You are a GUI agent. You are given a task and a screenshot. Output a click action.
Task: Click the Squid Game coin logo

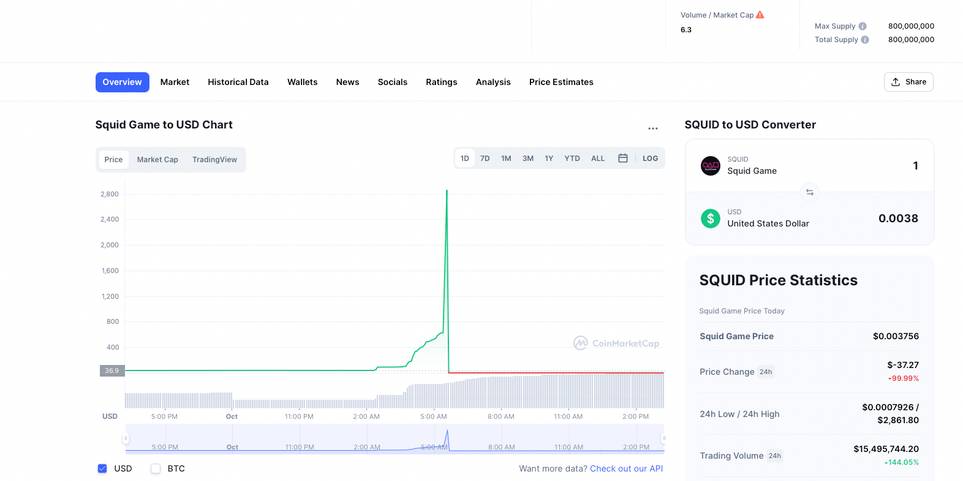point(710,166)
